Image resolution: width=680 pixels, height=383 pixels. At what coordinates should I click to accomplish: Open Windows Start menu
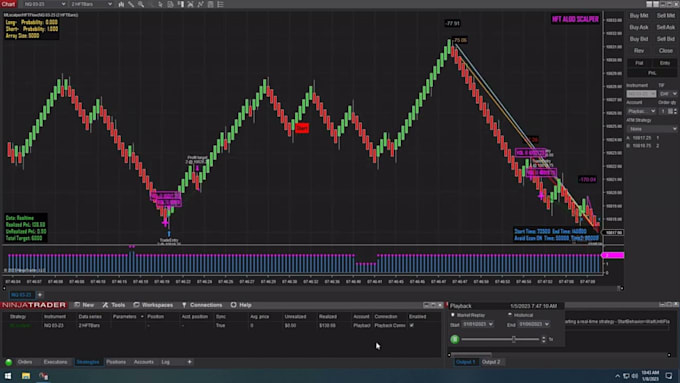click(8, 376)
